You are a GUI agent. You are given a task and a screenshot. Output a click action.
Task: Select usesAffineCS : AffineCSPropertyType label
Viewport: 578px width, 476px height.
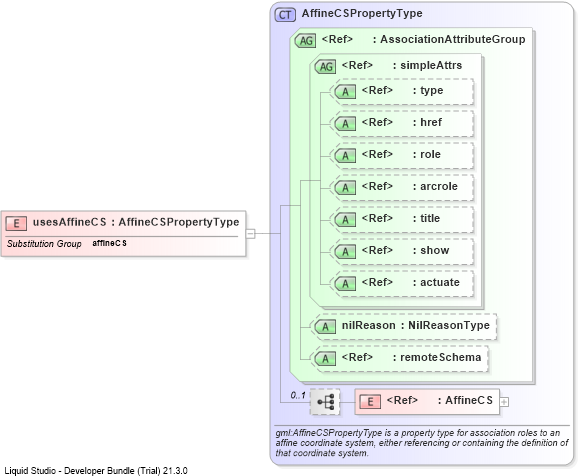tap(136, 222)
